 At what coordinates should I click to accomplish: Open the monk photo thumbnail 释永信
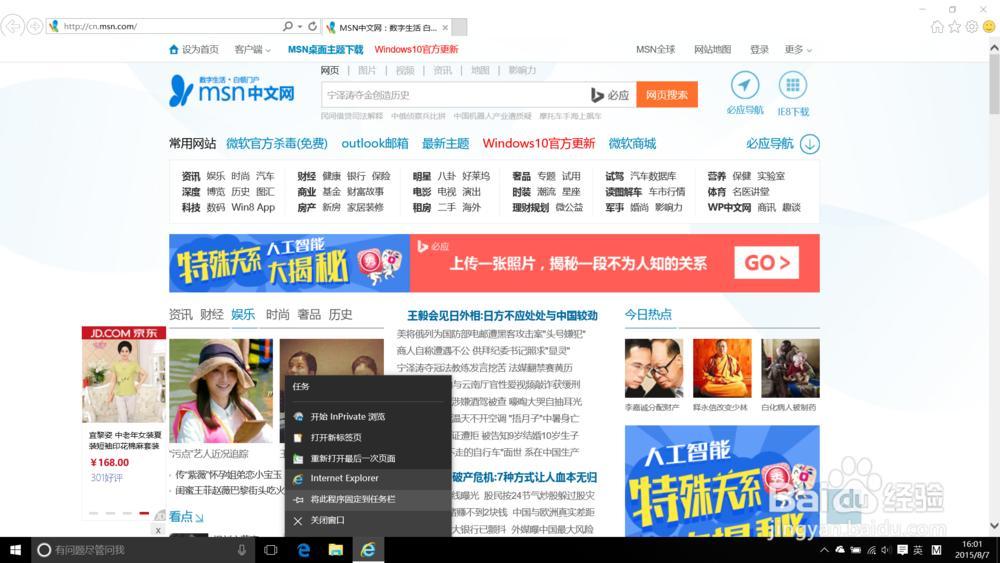coord(722,369)
